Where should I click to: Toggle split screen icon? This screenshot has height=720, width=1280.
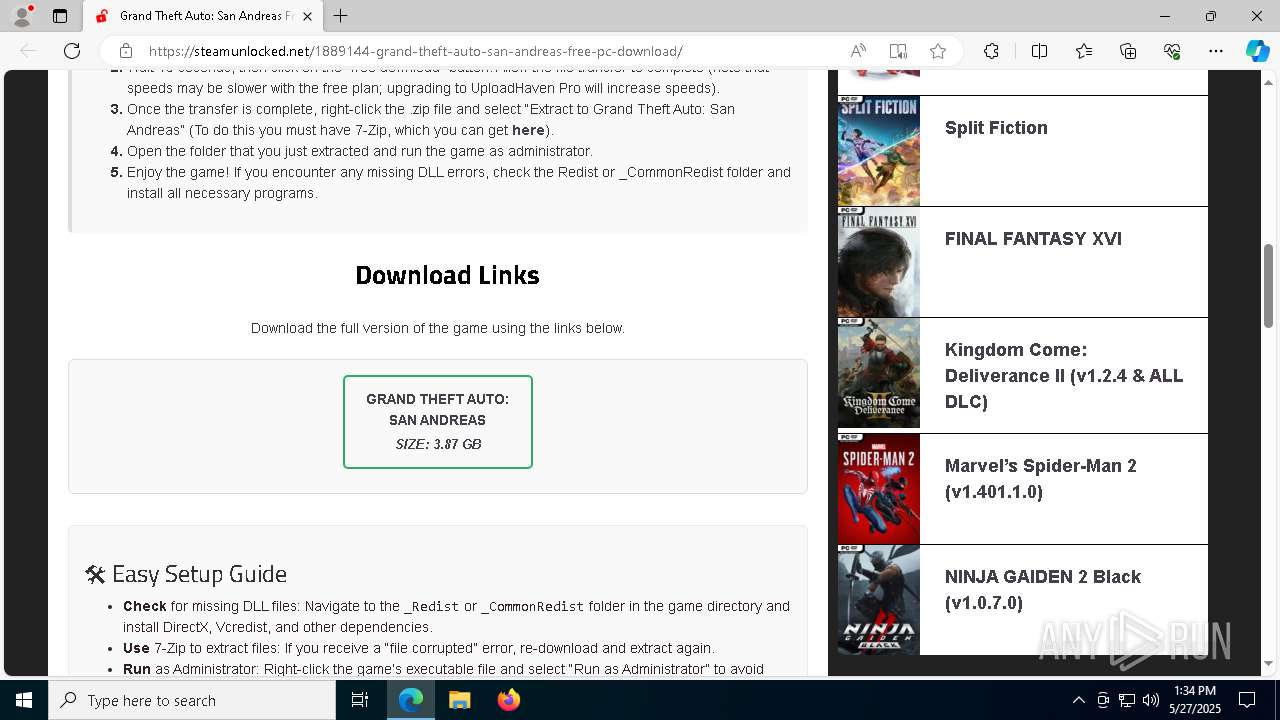point(1039,51)
